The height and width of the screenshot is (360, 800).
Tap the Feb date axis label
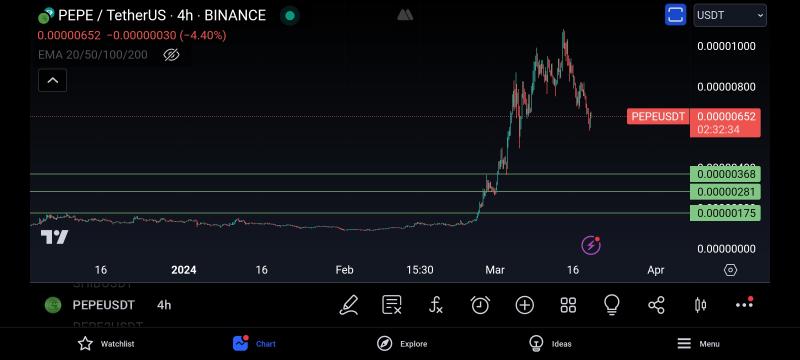[x=344, y=270]
